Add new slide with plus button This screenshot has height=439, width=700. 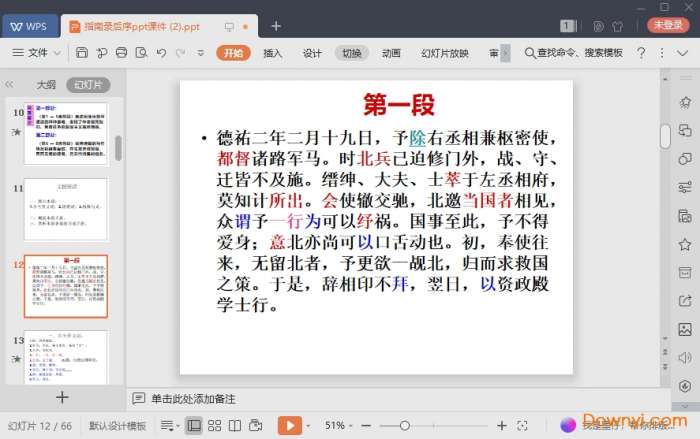point(62,397)
